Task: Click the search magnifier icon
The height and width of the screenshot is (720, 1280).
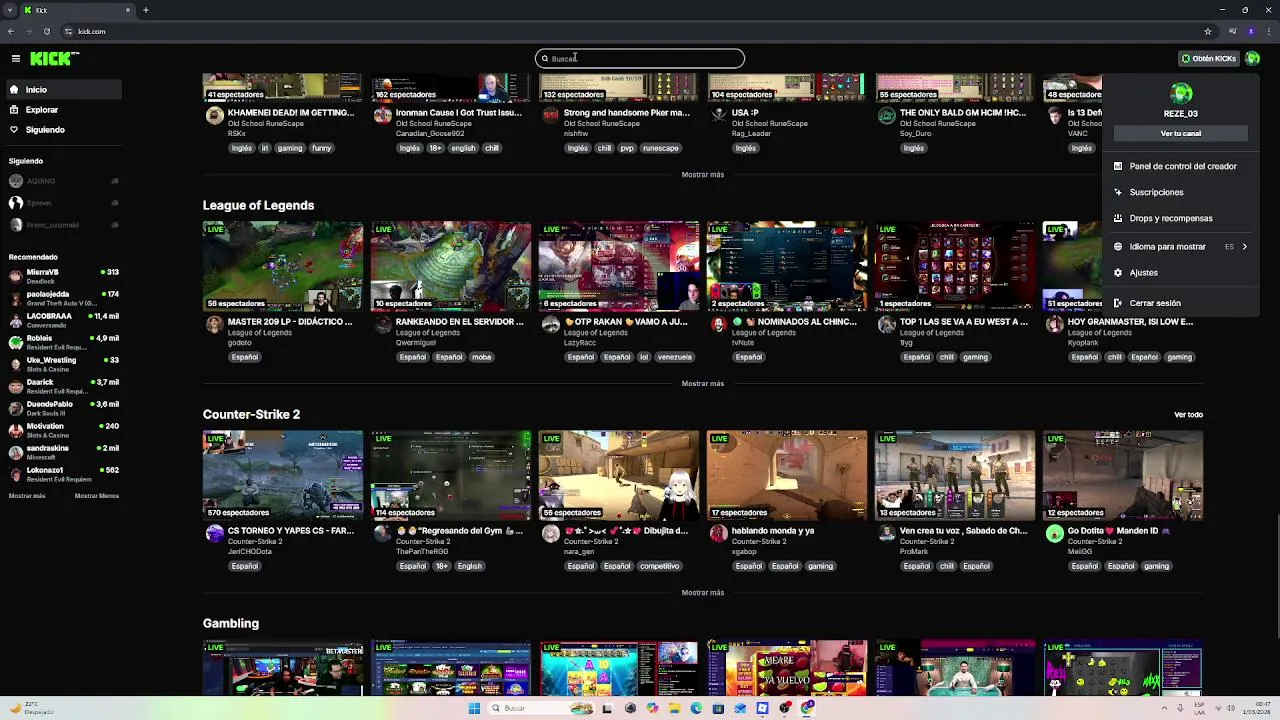Action: 545,59
